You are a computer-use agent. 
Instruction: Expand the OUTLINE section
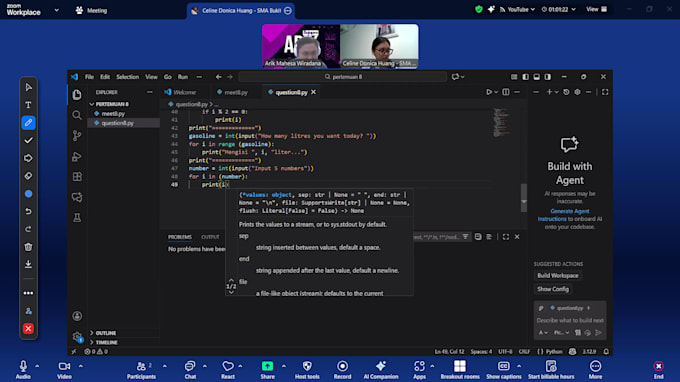[x=105, y=333]
